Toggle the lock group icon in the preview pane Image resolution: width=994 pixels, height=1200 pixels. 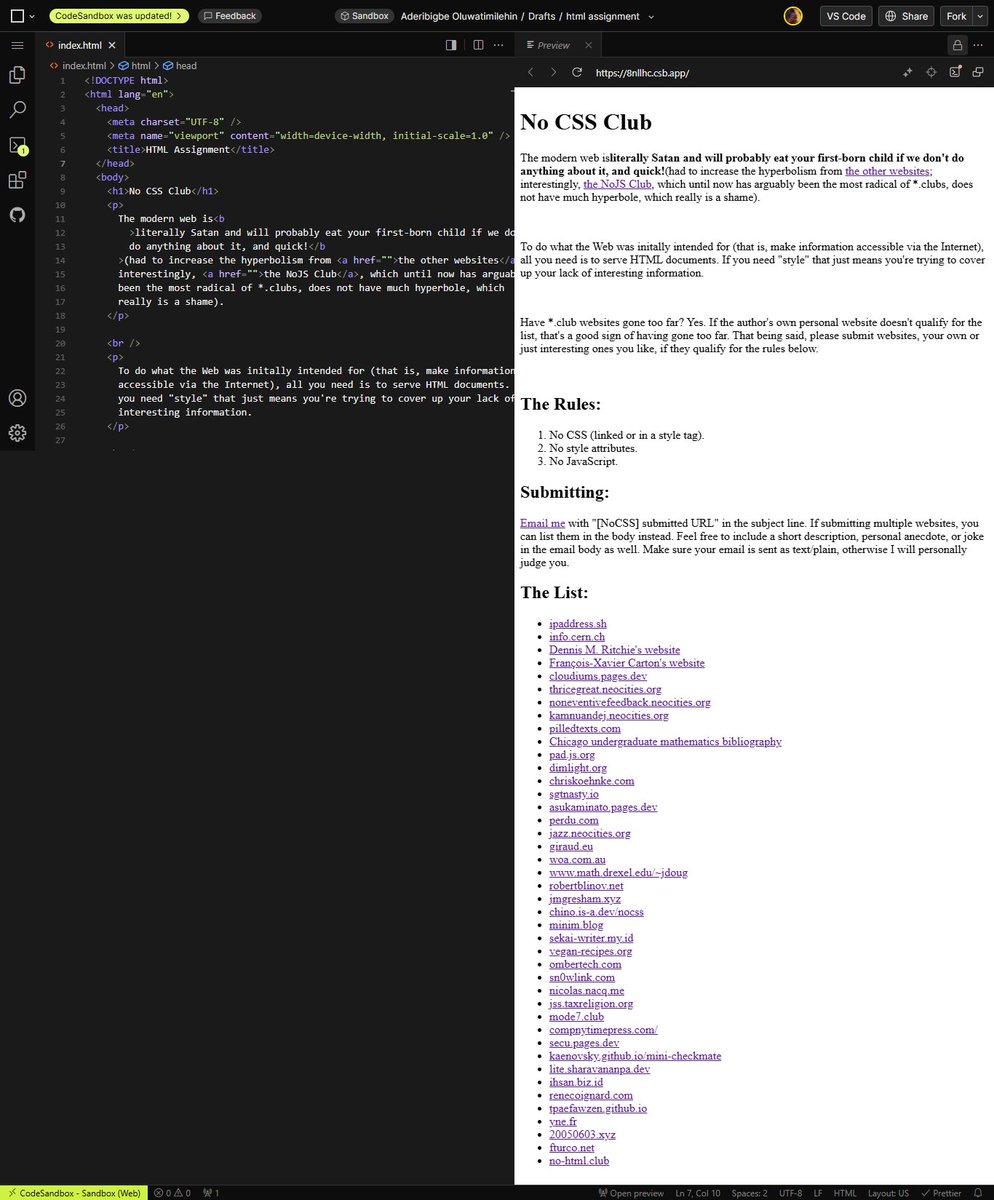click(x=957, y=45)
